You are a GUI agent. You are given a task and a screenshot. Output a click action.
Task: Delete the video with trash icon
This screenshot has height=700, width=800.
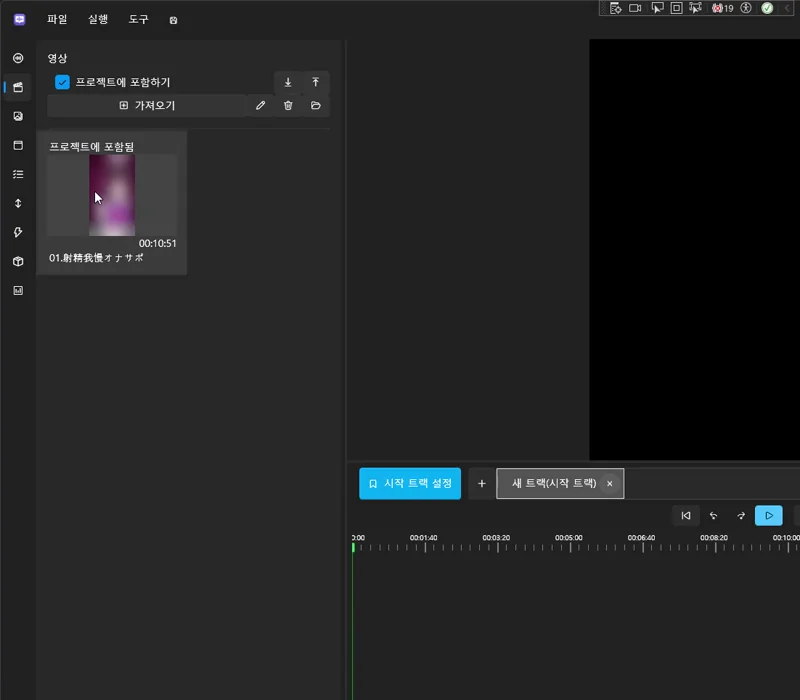pos(288,106)
